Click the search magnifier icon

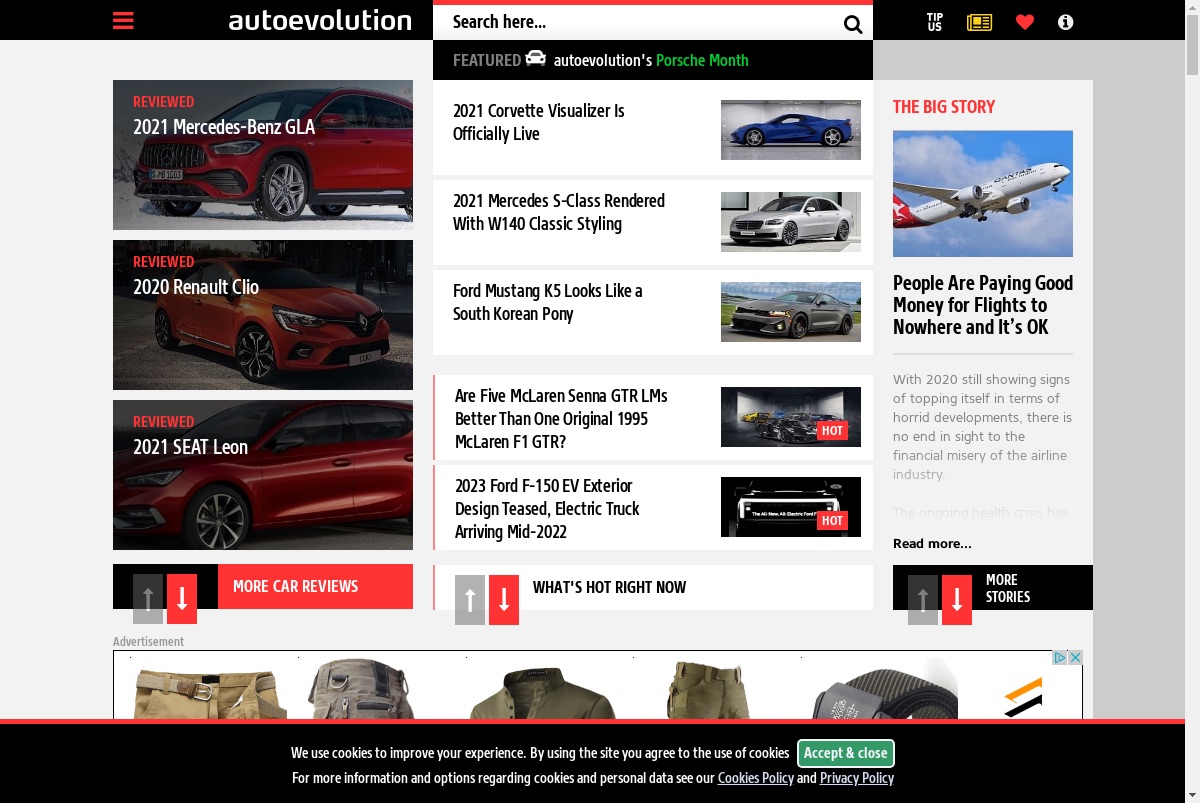point(853,25)
